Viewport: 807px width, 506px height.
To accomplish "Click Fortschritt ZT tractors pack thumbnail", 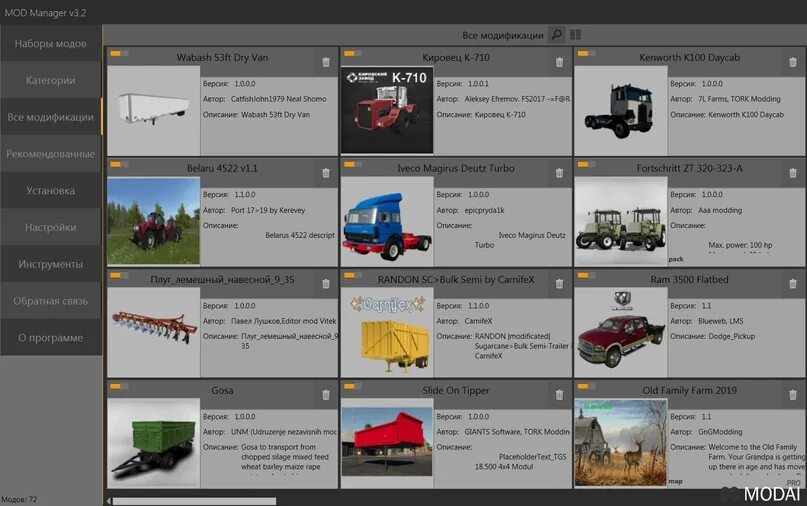I will tap(621, 221).
